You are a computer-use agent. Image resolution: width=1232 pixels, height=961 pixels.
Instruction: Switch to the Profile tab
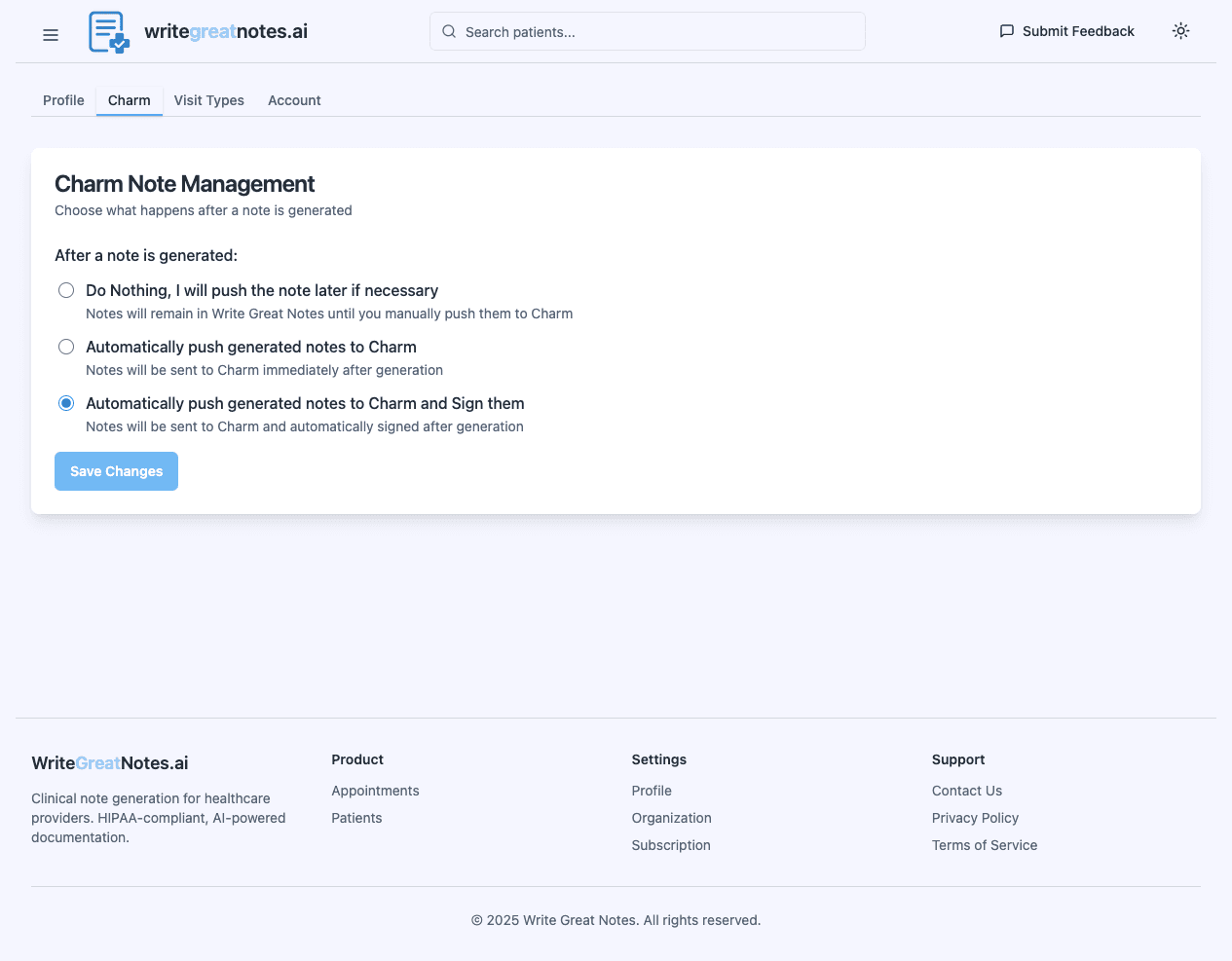tap(63, 100)
